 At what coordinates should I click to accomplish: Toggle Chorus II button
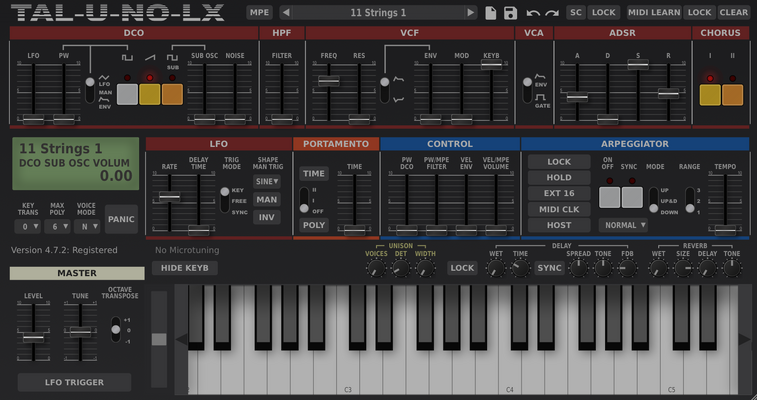[732, 95]
